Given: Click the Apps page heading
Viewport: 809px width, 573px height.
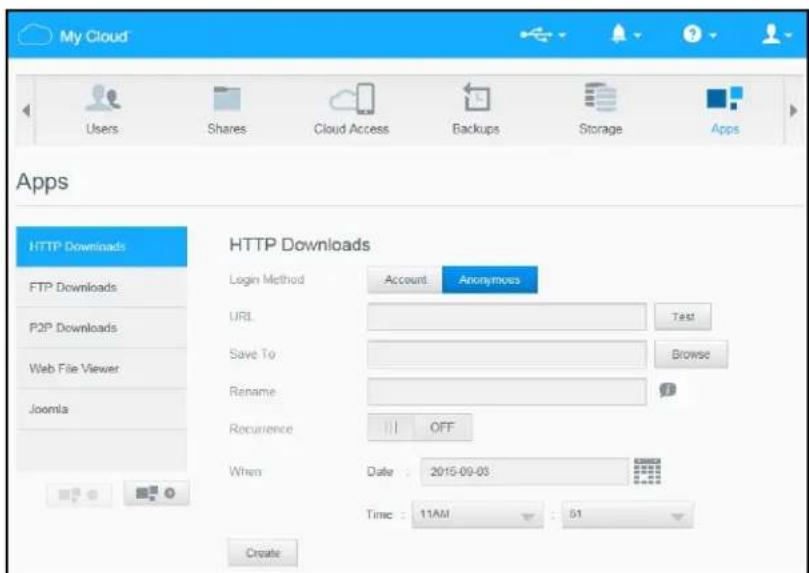Looking at the screenshot, I should (42, 182).
